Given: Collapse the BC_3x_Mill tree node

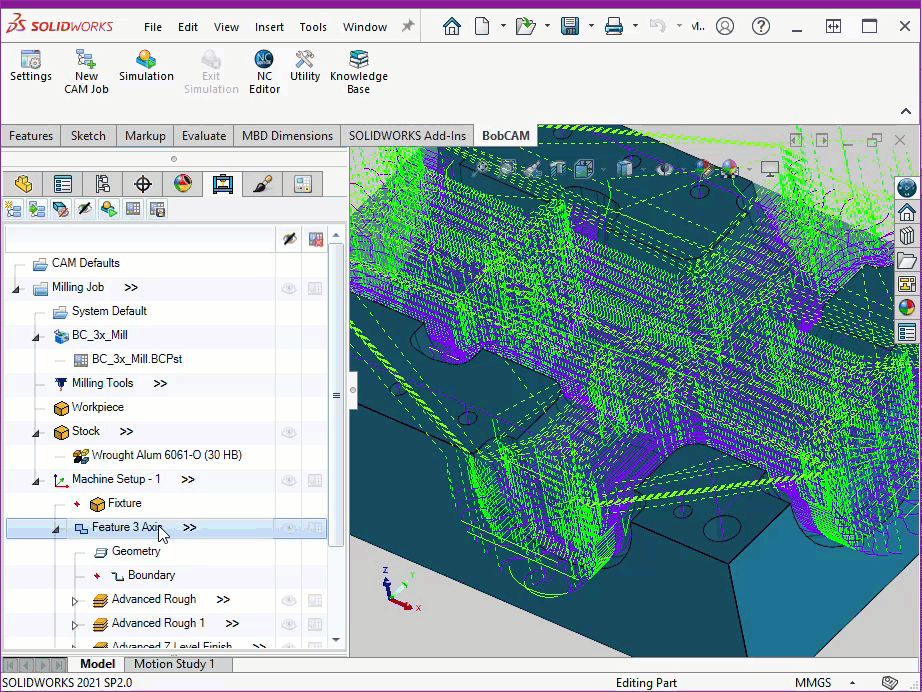Looking at the screenshot, I should coord(36,337).
